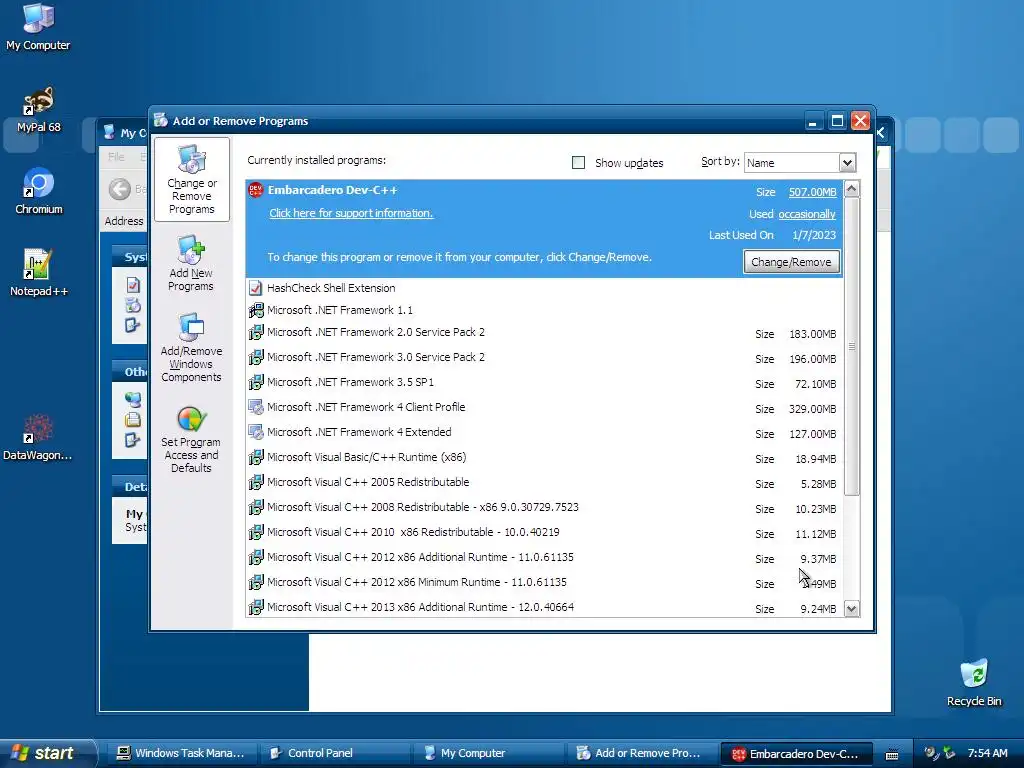Screen dimensions: 1024x768
Task: Click program list scrollbar down arrow
Action: click(852, 609)
